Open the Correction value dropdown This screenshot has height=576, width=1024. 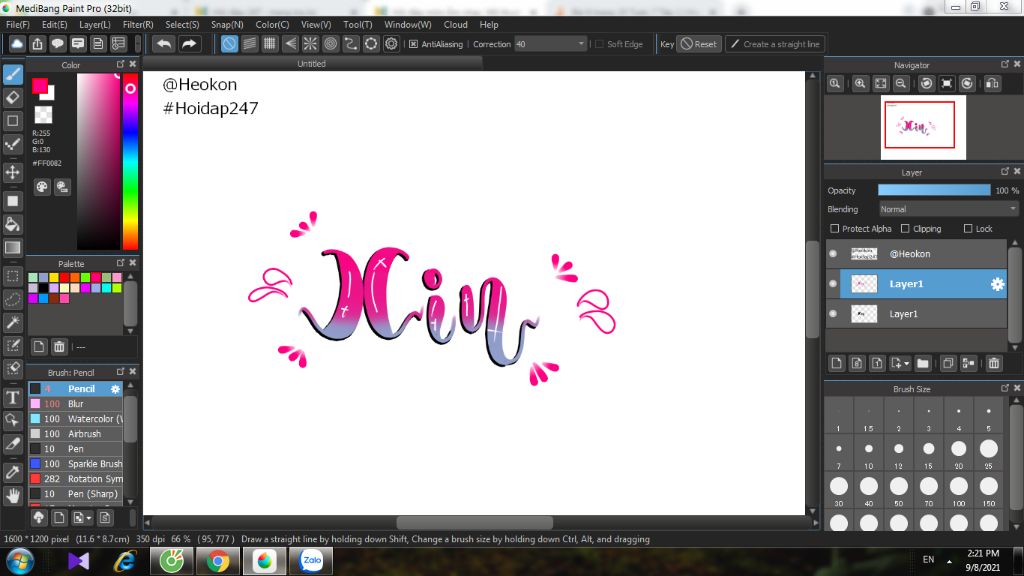(581, 44)
